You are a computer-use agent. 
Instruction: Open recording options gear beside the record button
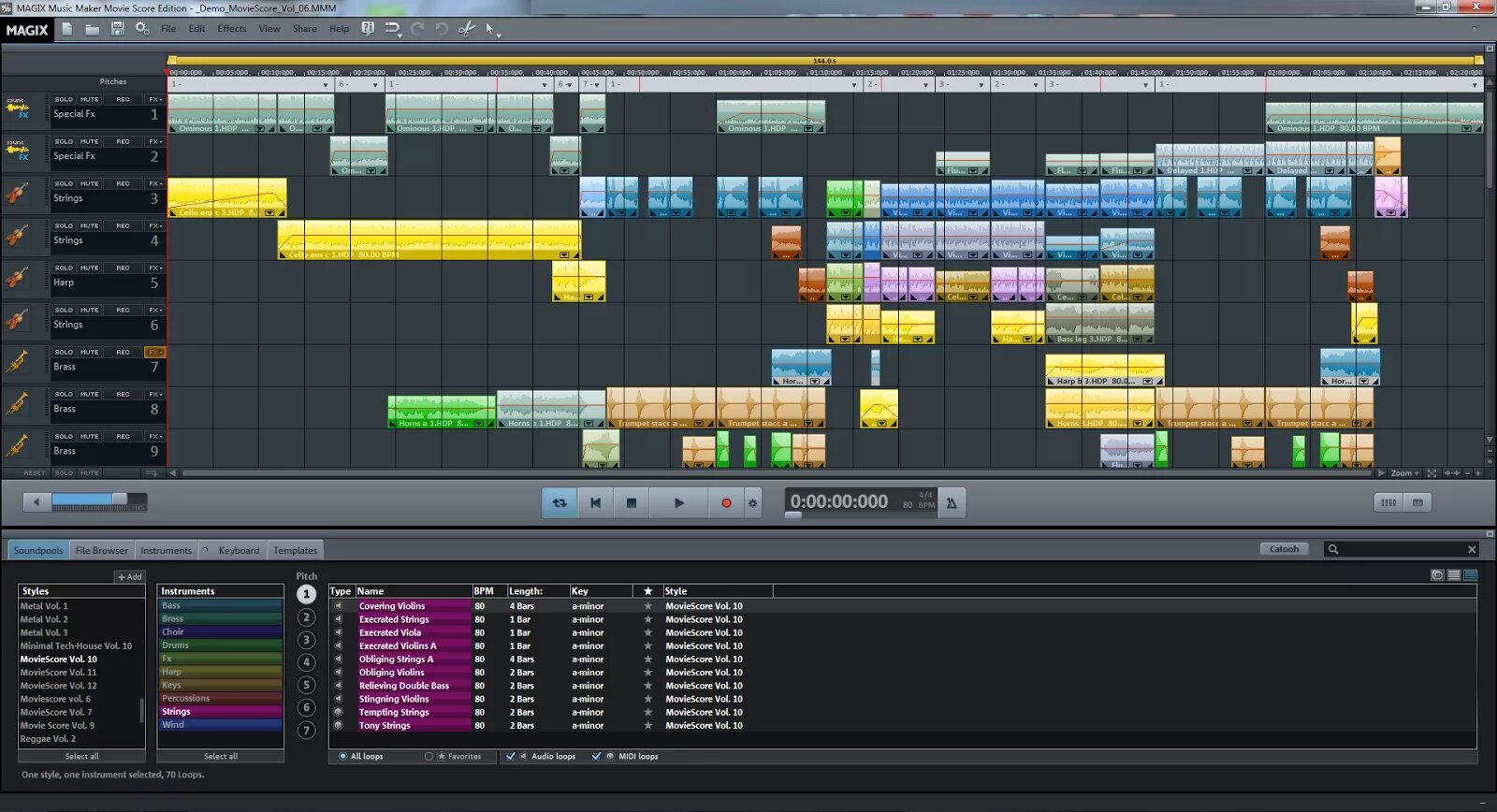[752, 502]
